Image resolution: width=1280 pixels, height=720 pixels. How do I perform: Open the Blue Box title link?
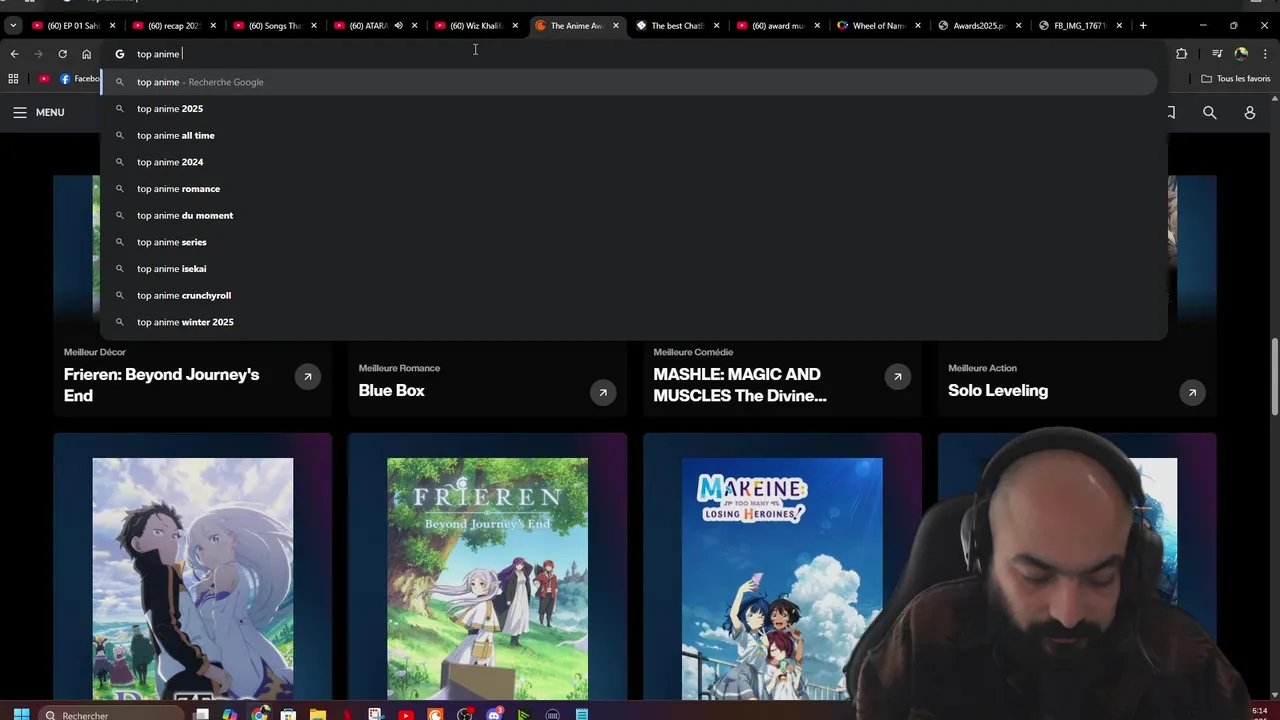[x=391, y=391]
